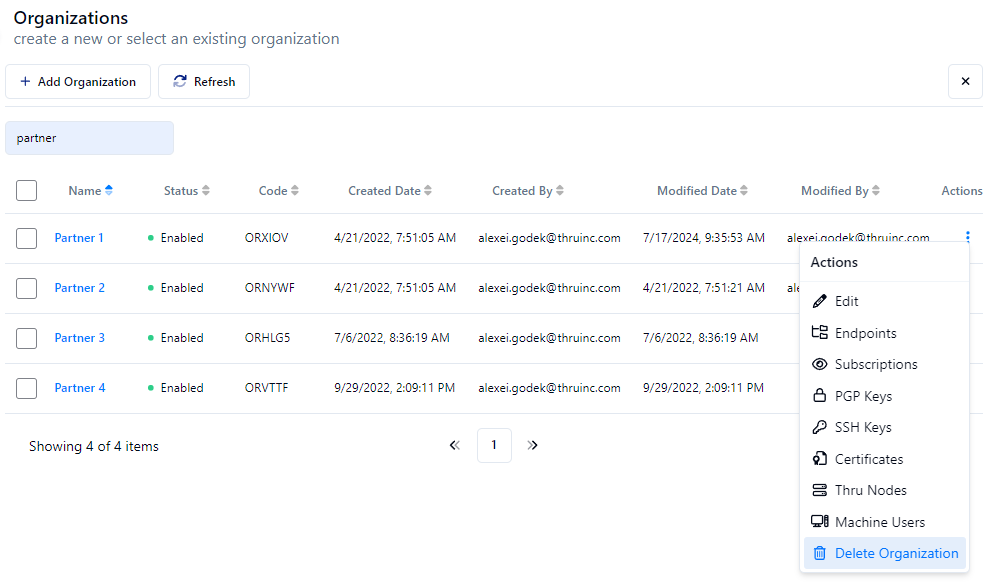
Task: Choose Machine Users from Actions menu
Action: coord(879,522)
